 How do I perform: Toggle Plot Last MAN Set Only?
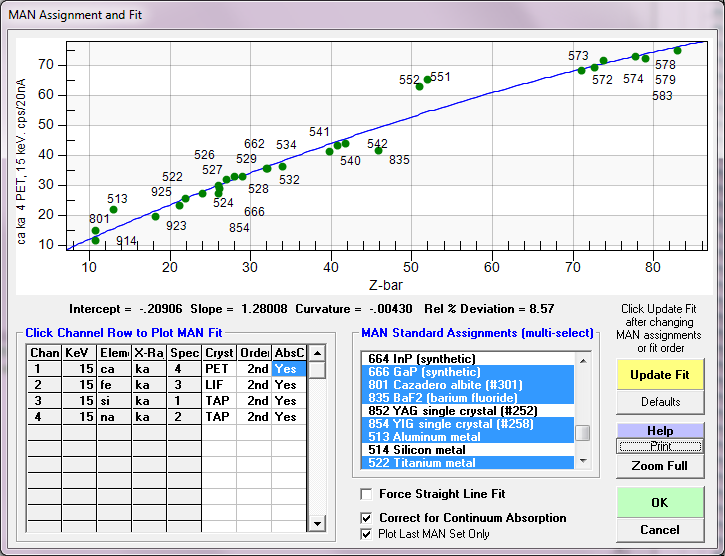coord(367,534)
